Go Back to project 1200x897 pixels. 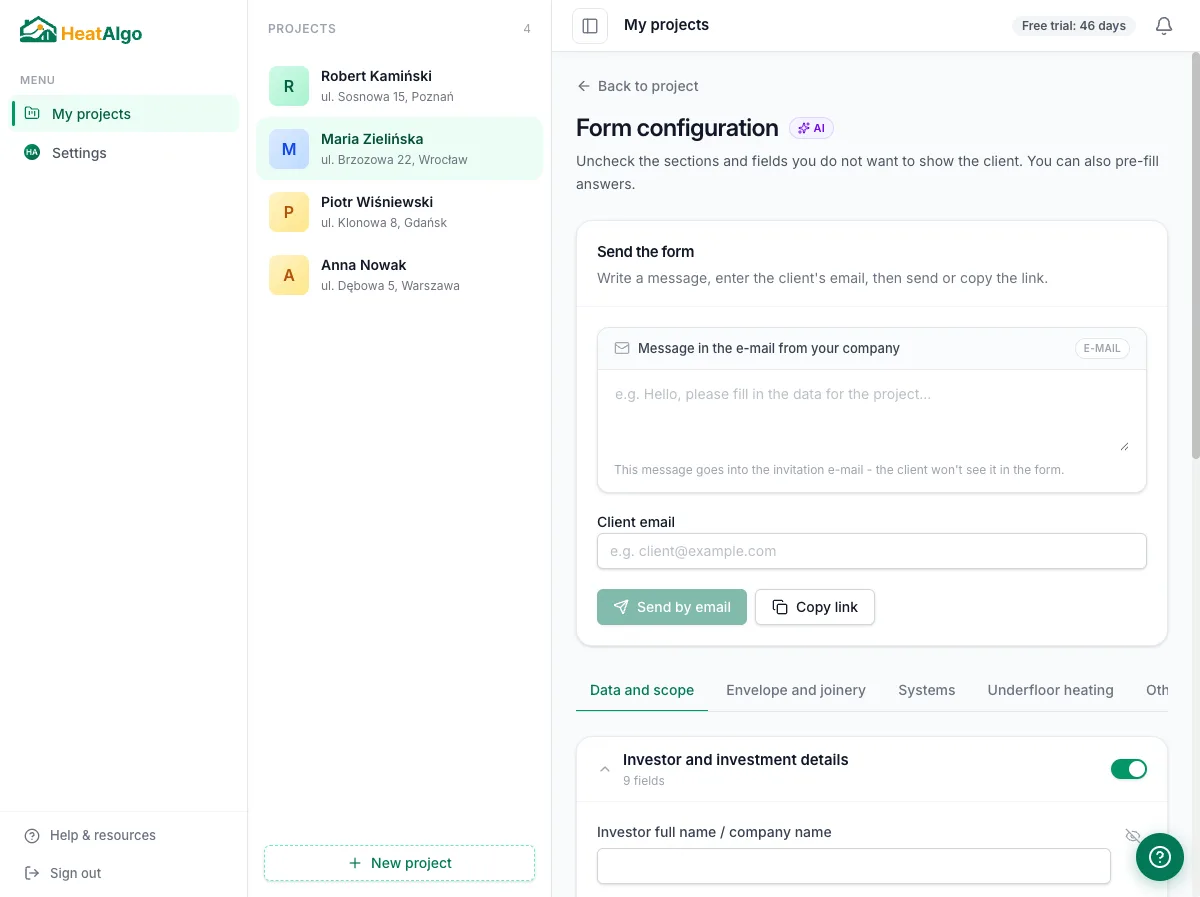638,86
